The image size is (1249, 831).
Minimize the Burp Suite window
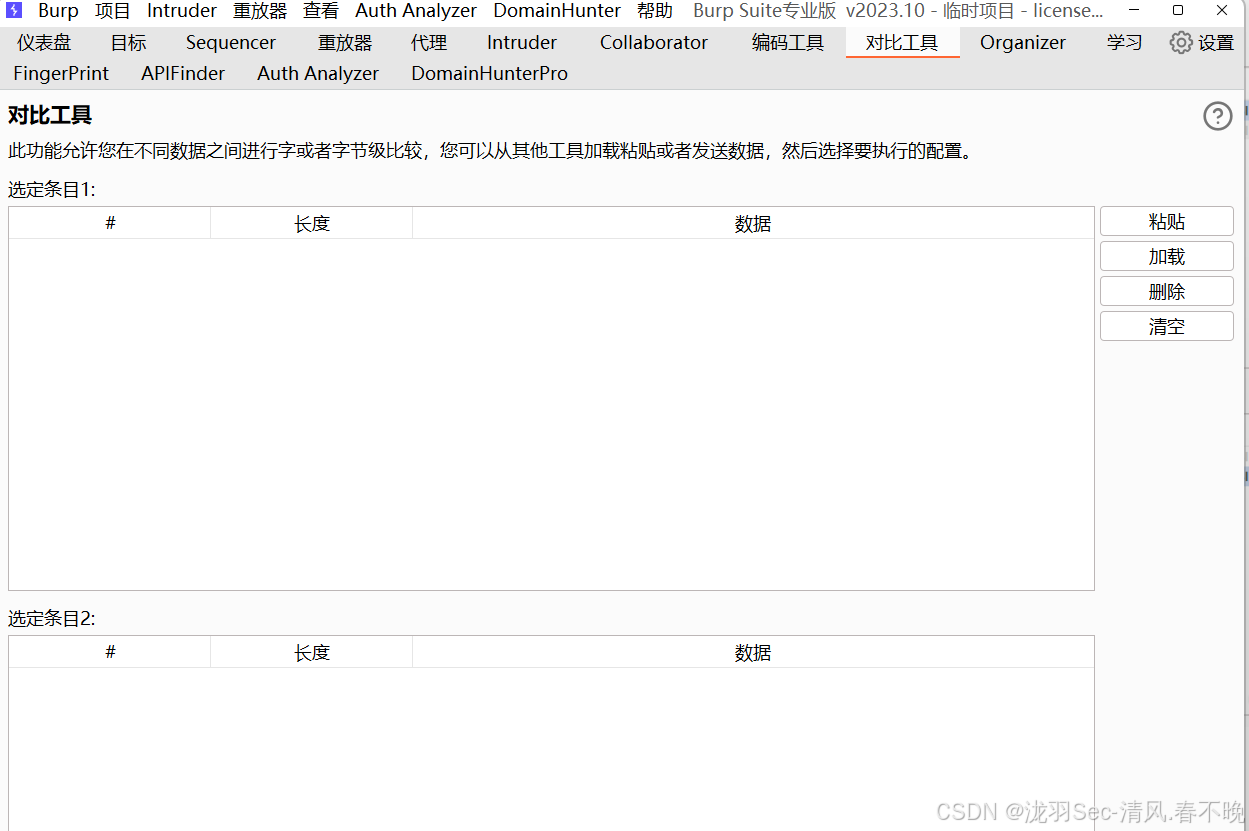tap(1133, 10)
